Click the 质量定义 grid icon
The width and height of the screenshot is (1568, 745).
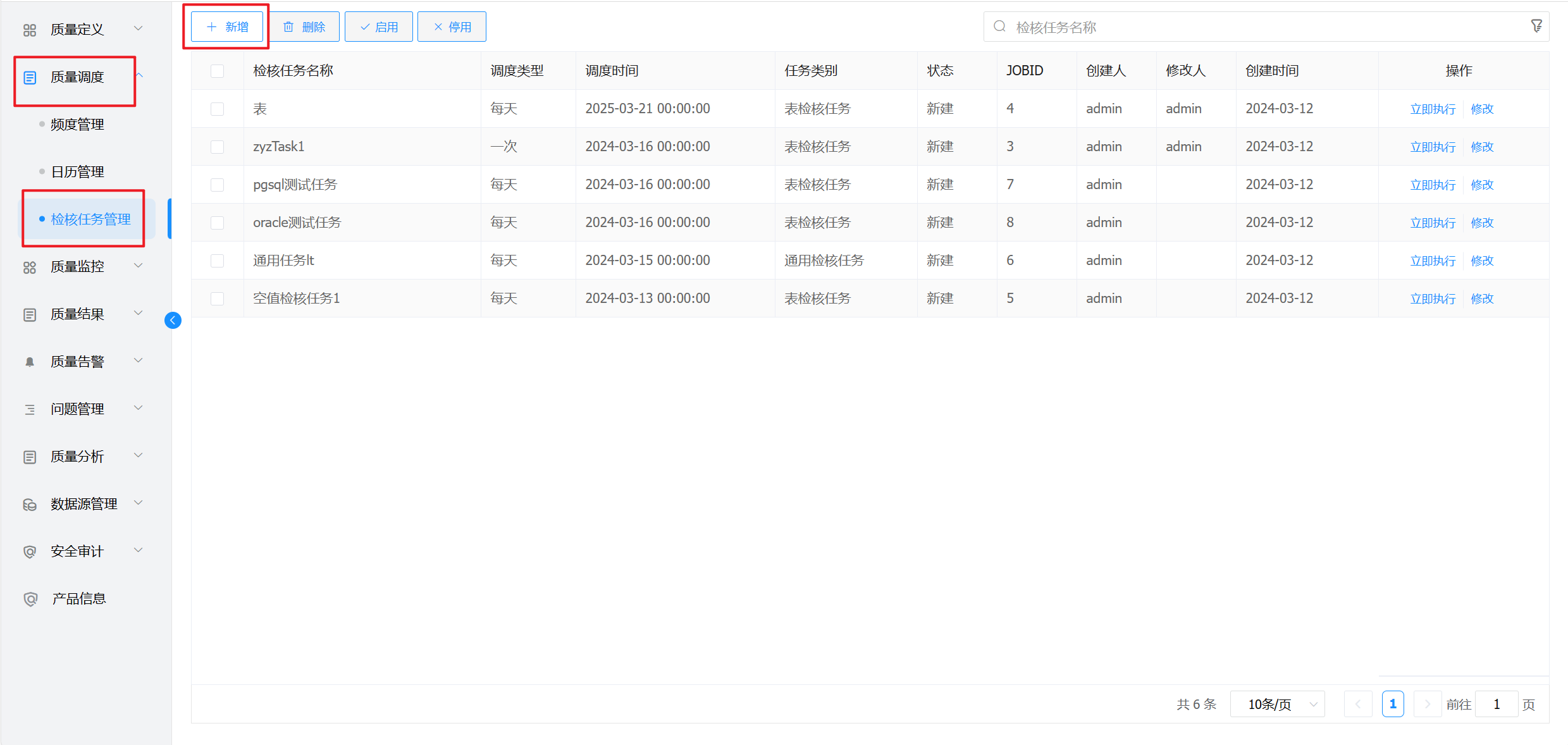30,30
